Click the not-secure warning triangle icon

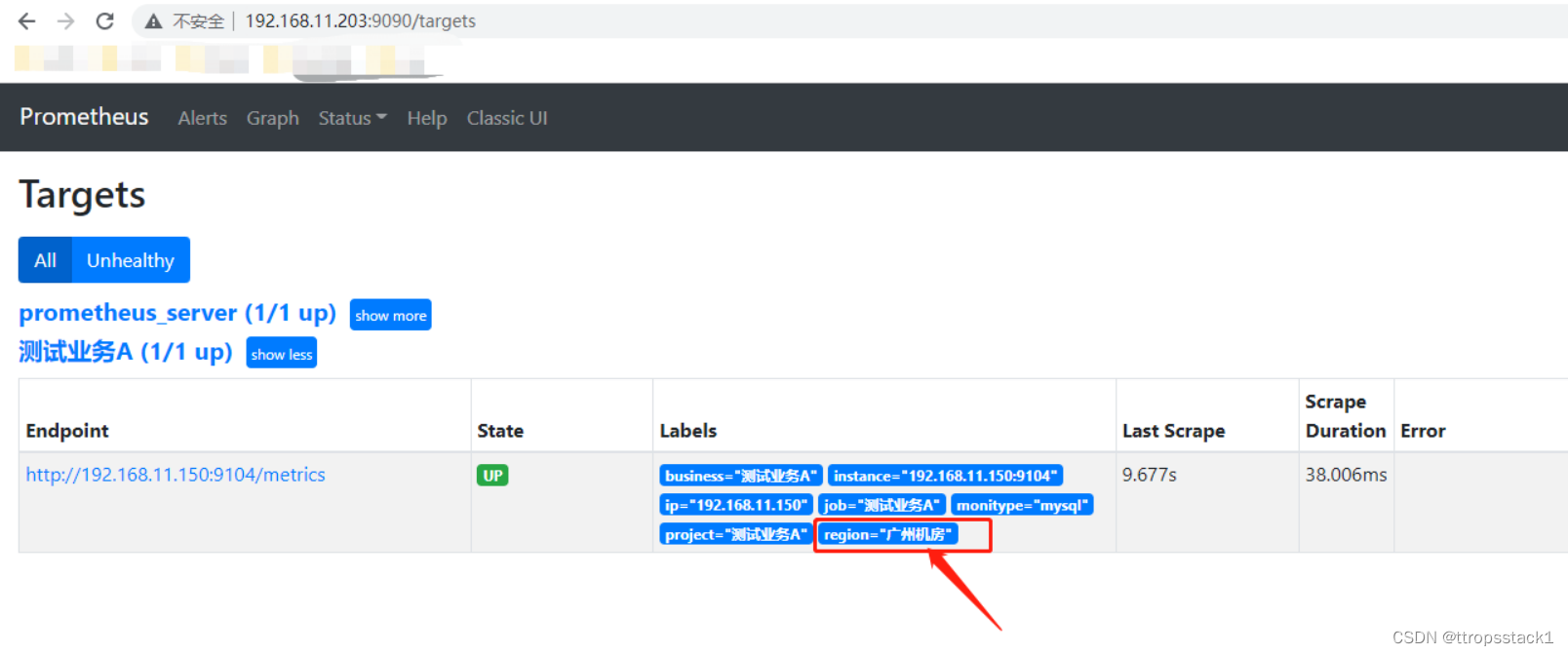click(x=153, y=21)
